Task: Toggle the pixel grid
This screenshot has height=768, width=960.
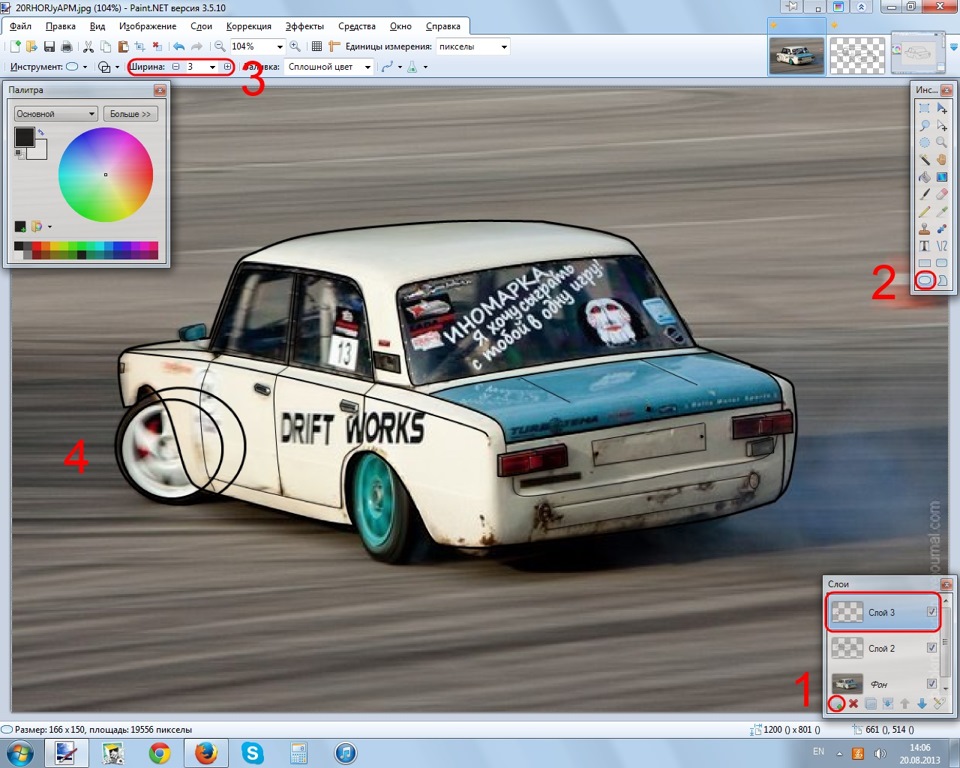Action: click(x=317, y=47)
